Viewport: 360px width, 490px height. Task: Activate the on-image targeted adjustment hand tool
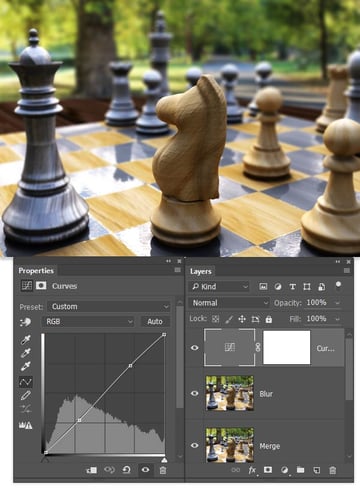26,322
